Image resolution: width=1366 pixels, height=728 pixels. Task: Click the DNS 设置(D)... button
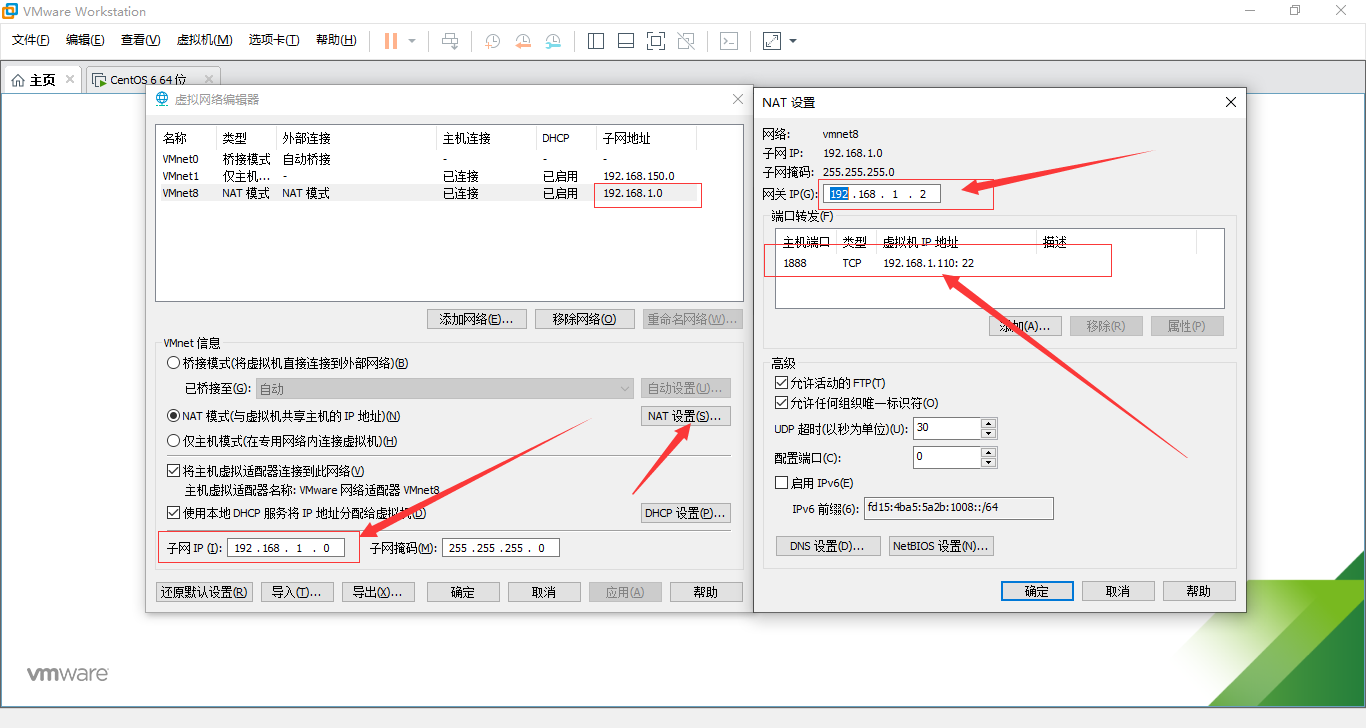[x=828, y=546]
